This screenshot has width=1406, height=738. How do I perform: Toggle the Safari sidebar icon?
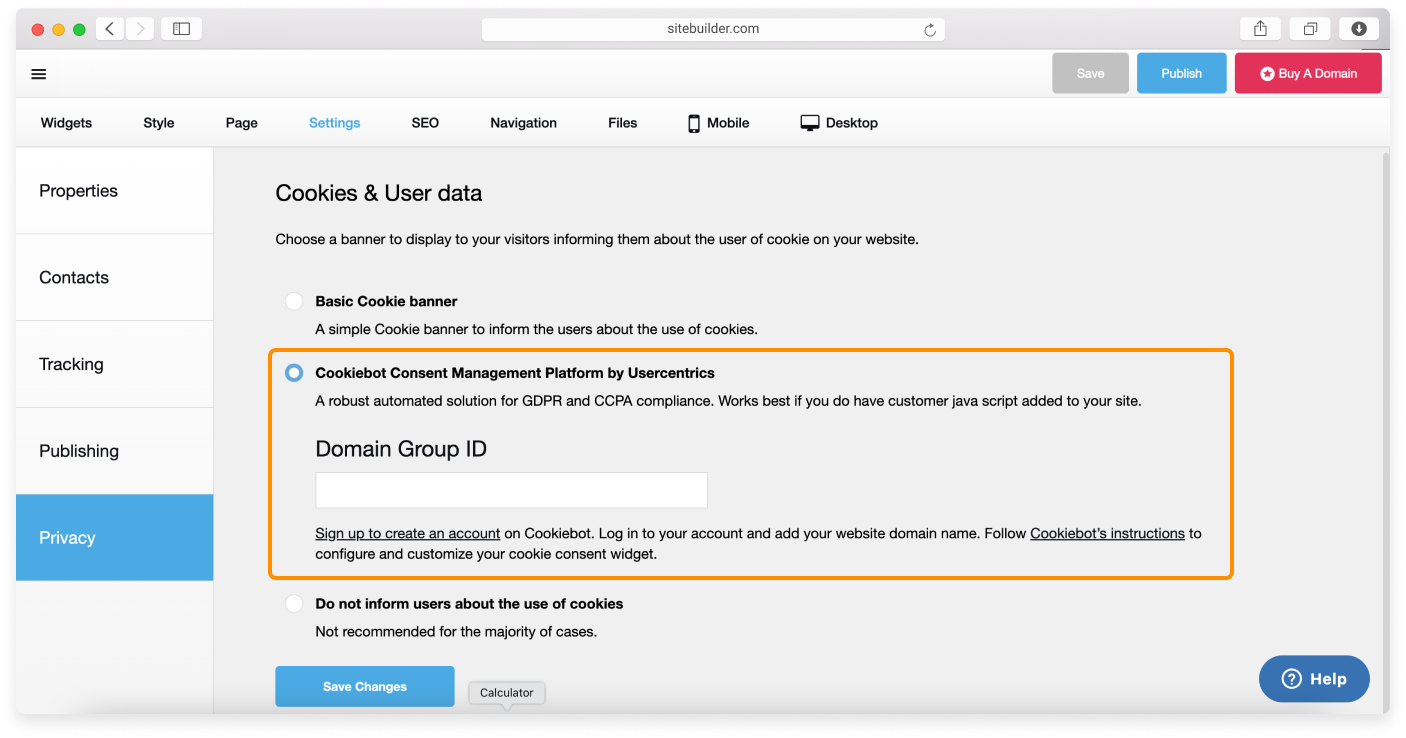pos(181,29)
